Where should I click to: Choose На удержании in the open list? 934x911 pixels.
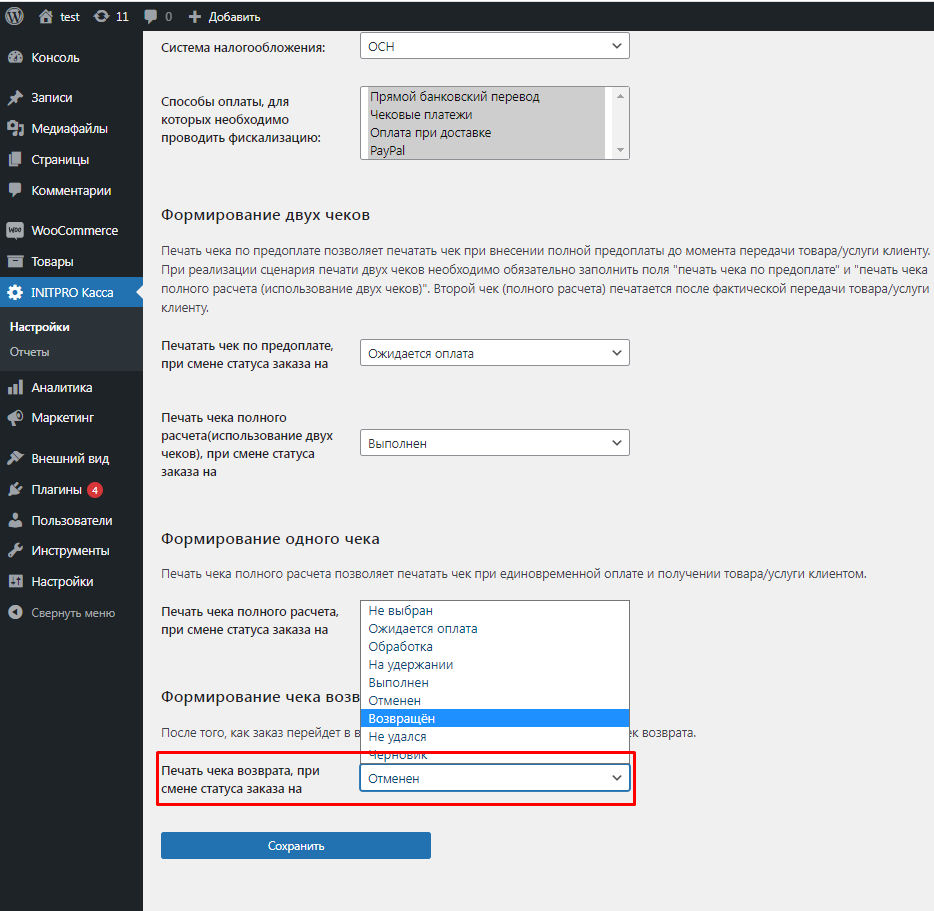pos(494,664)
